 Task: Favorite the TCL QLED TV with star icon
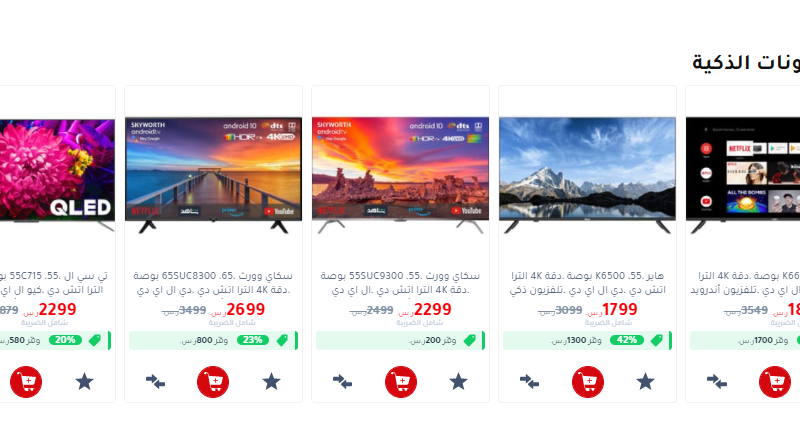[84, 382]
